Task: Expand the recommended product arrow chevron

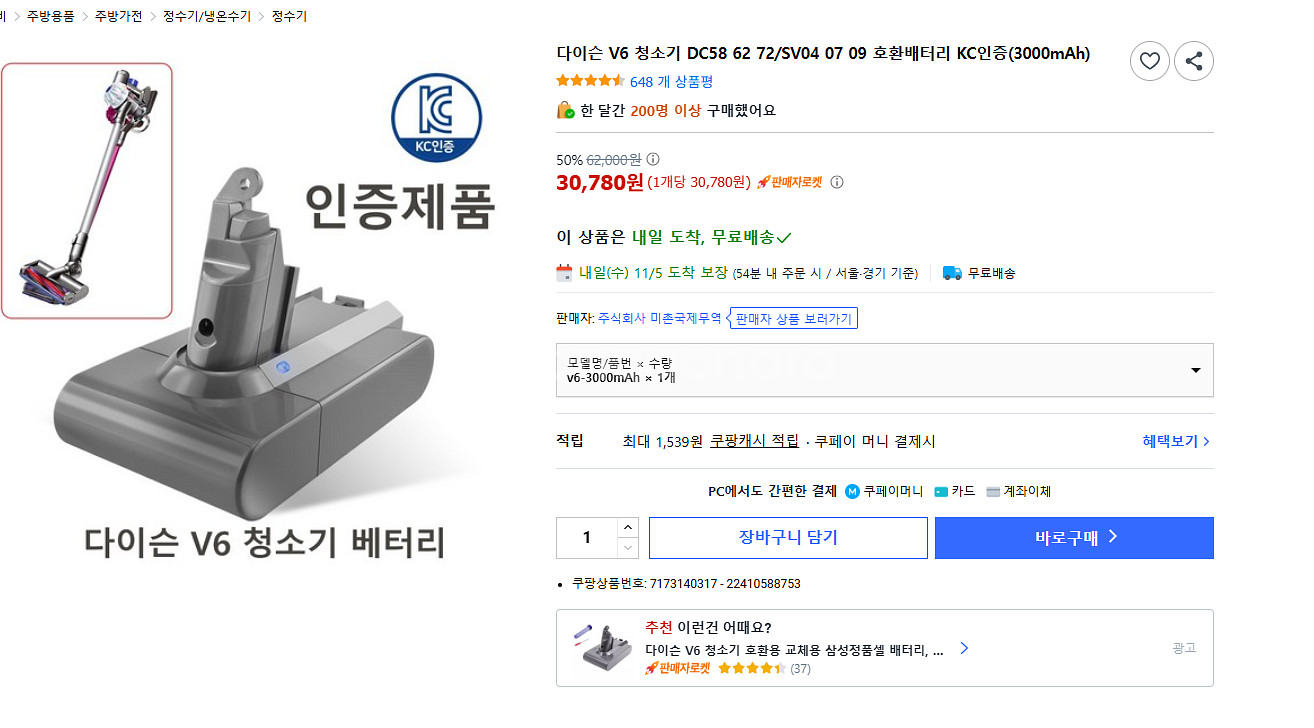Action: 963,647
